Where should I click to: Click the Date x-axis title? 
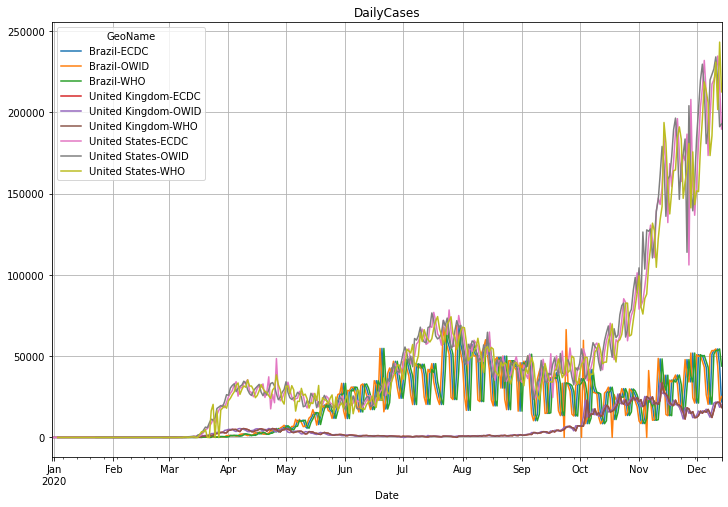(386, 495)
